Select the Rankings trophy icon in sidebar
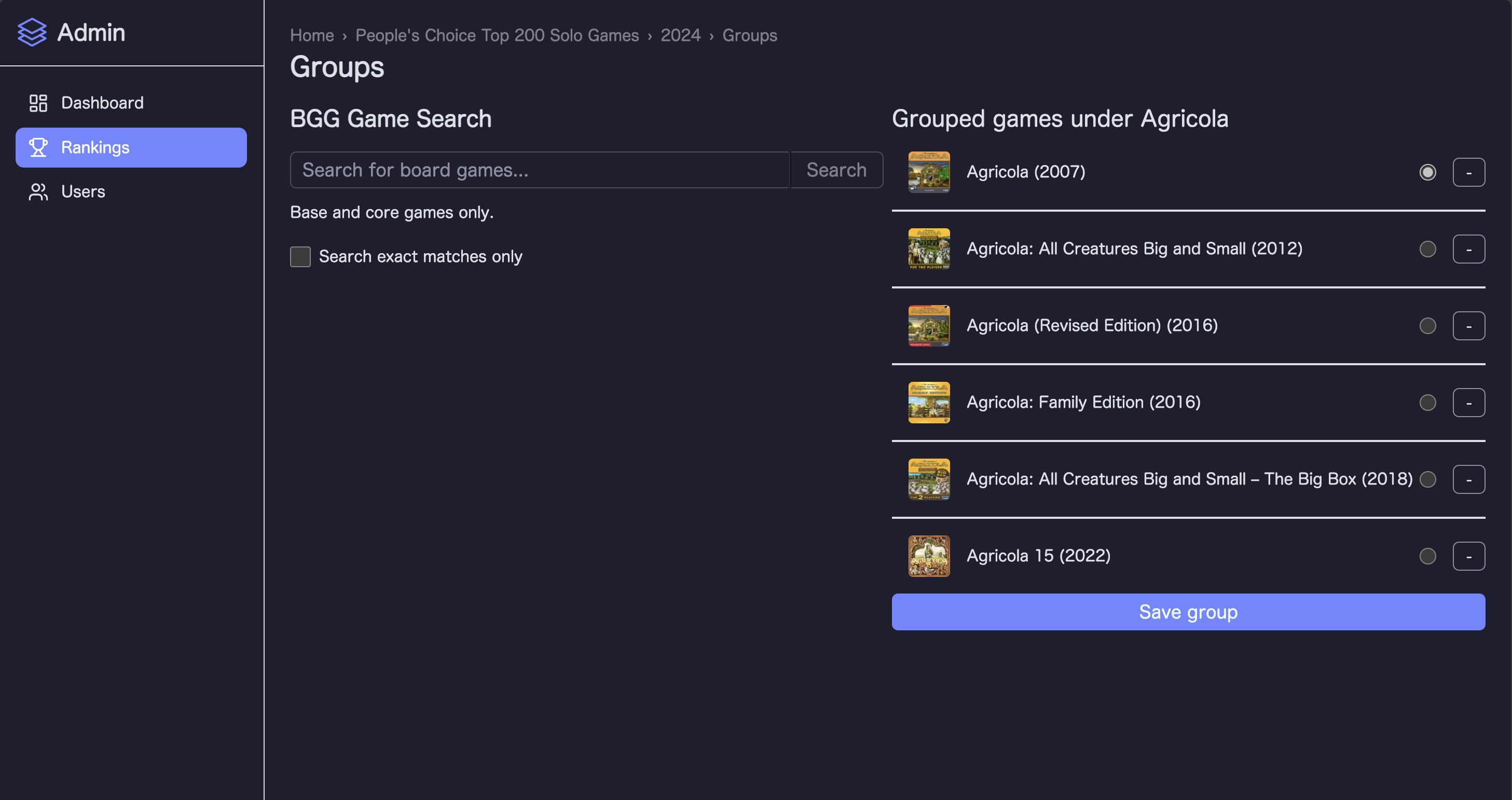This screenshot has width=1512, height=800. [x=38, y=147]
